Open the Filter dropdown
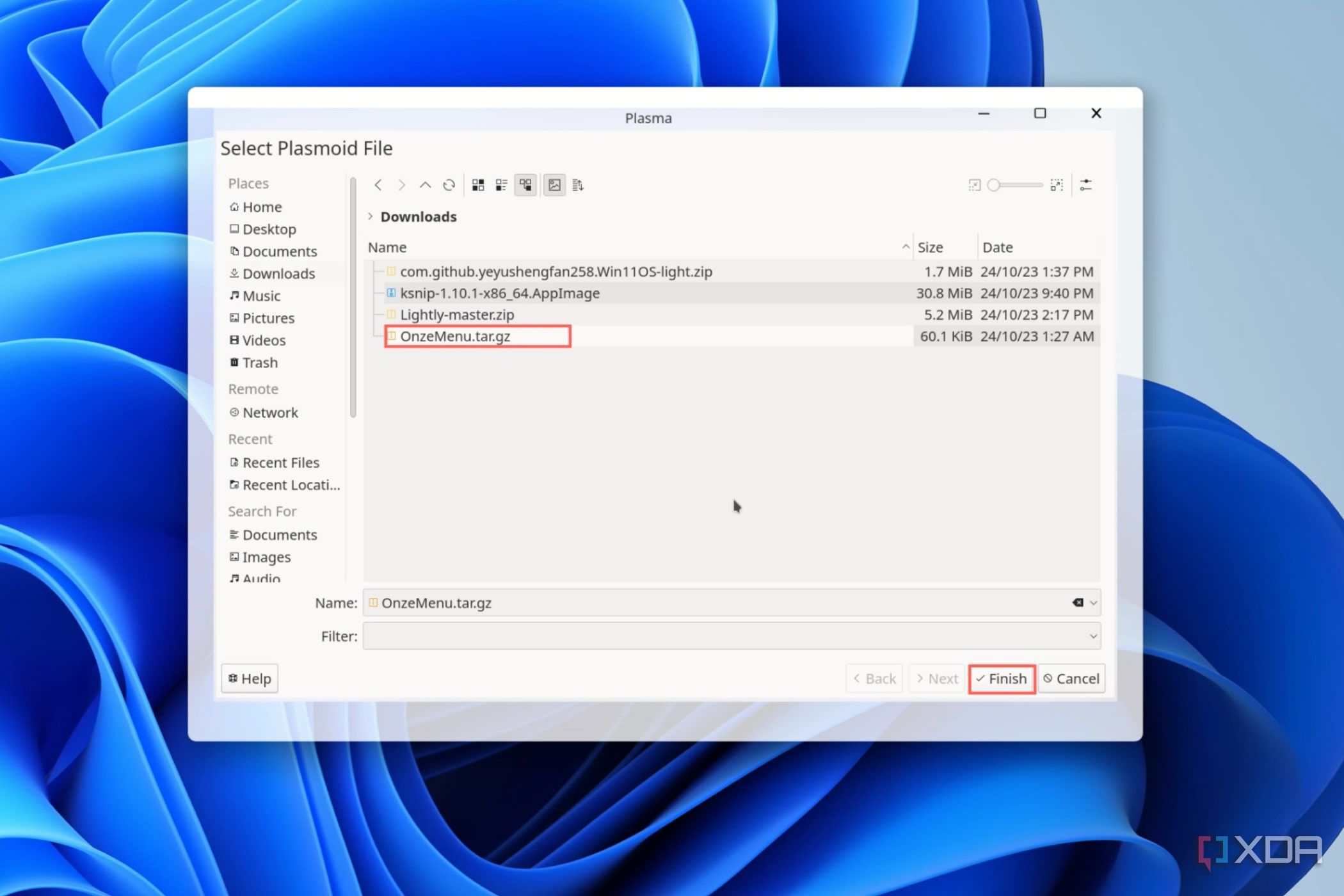 click(1092, 636)
